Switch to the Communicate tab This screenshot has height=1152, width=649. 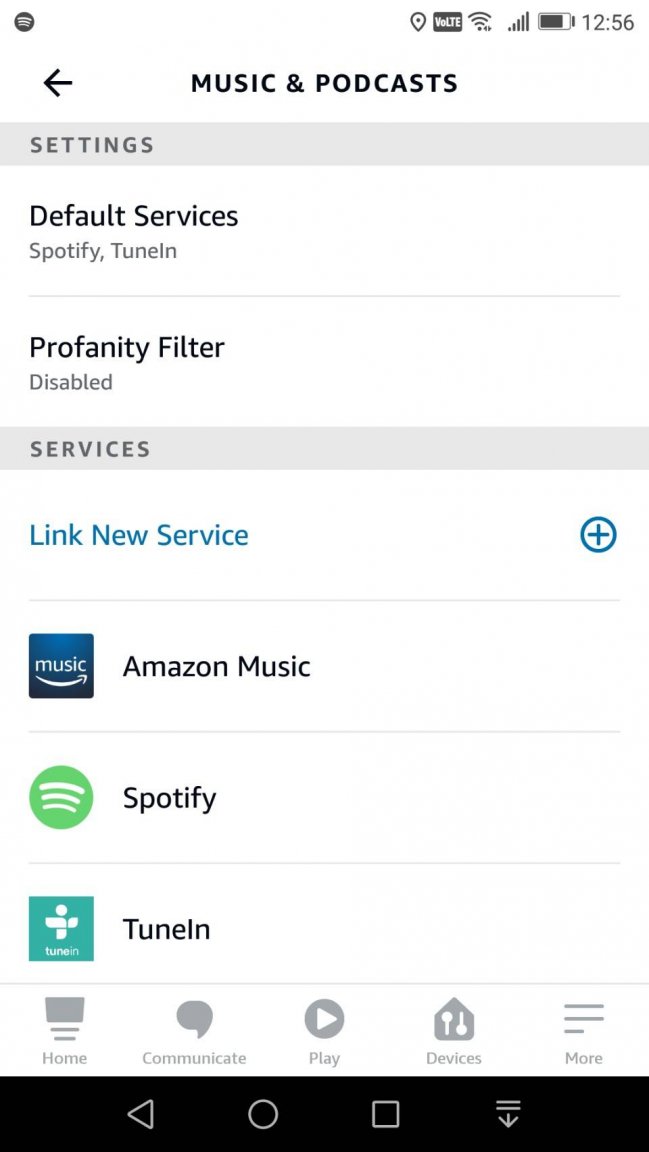(x=194, y=1032)
